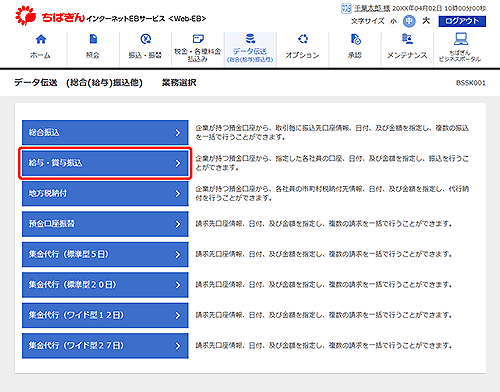Open the 預金口座振替 menu button
Screen dimensions: 500x392
[x=105, y=224]
